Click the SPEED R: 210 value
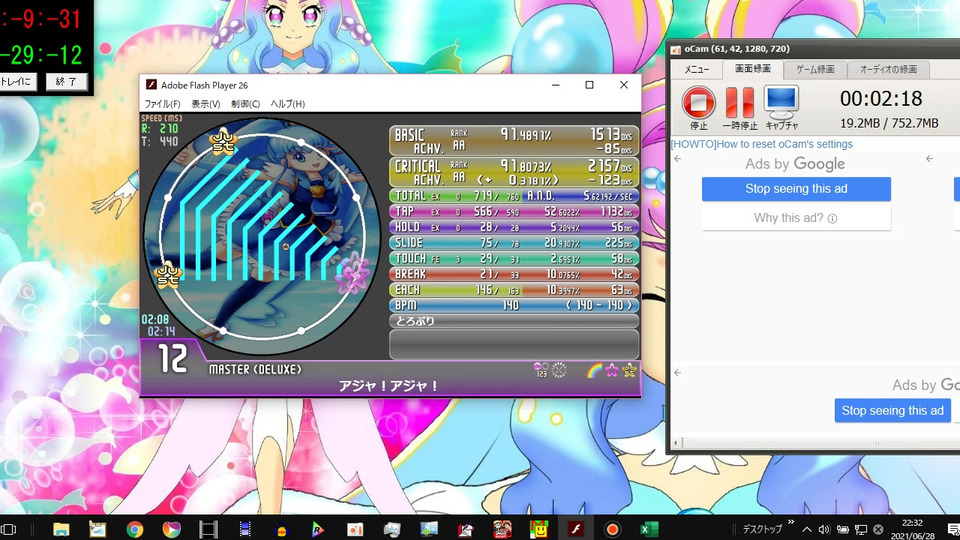This screenshot has height=540, width=960. click(x=160, y=129)
